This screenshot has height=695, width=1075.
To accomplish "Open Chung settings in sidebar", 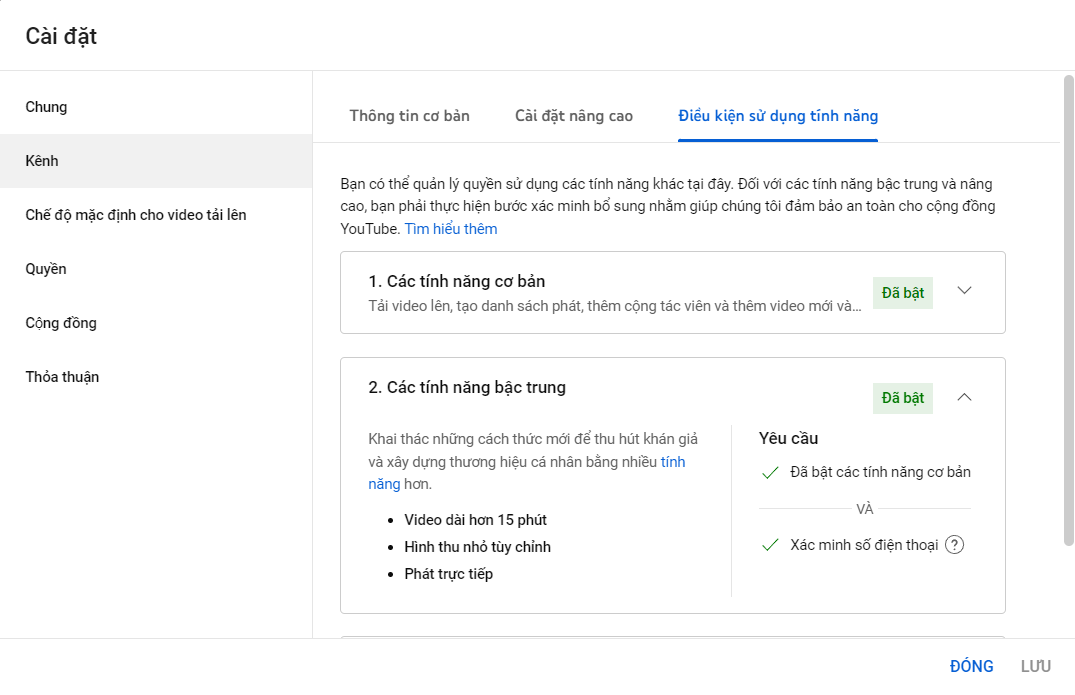I will [x=47, y=107].
